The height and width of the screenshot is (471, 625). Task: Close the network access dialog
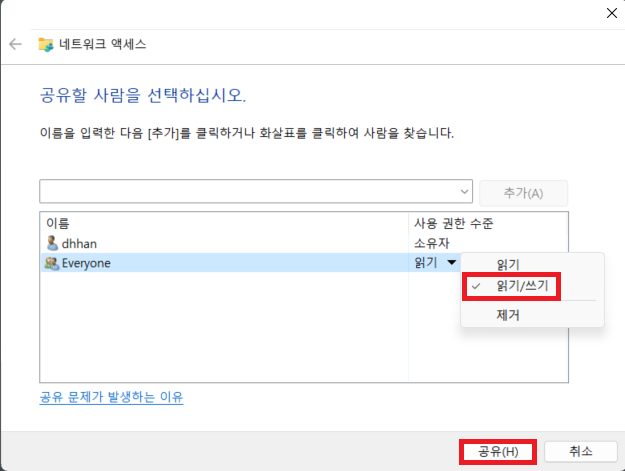(x=611, y=13)
